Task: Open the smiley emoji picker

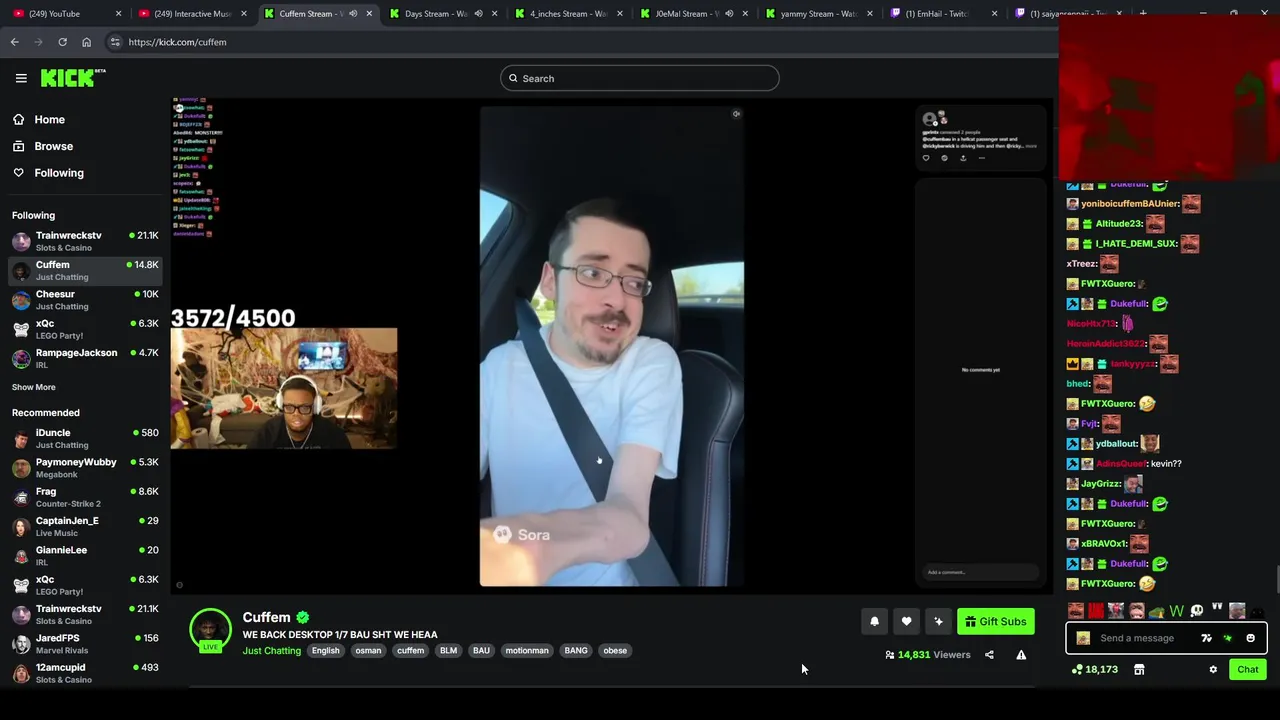Action: 1250,638
